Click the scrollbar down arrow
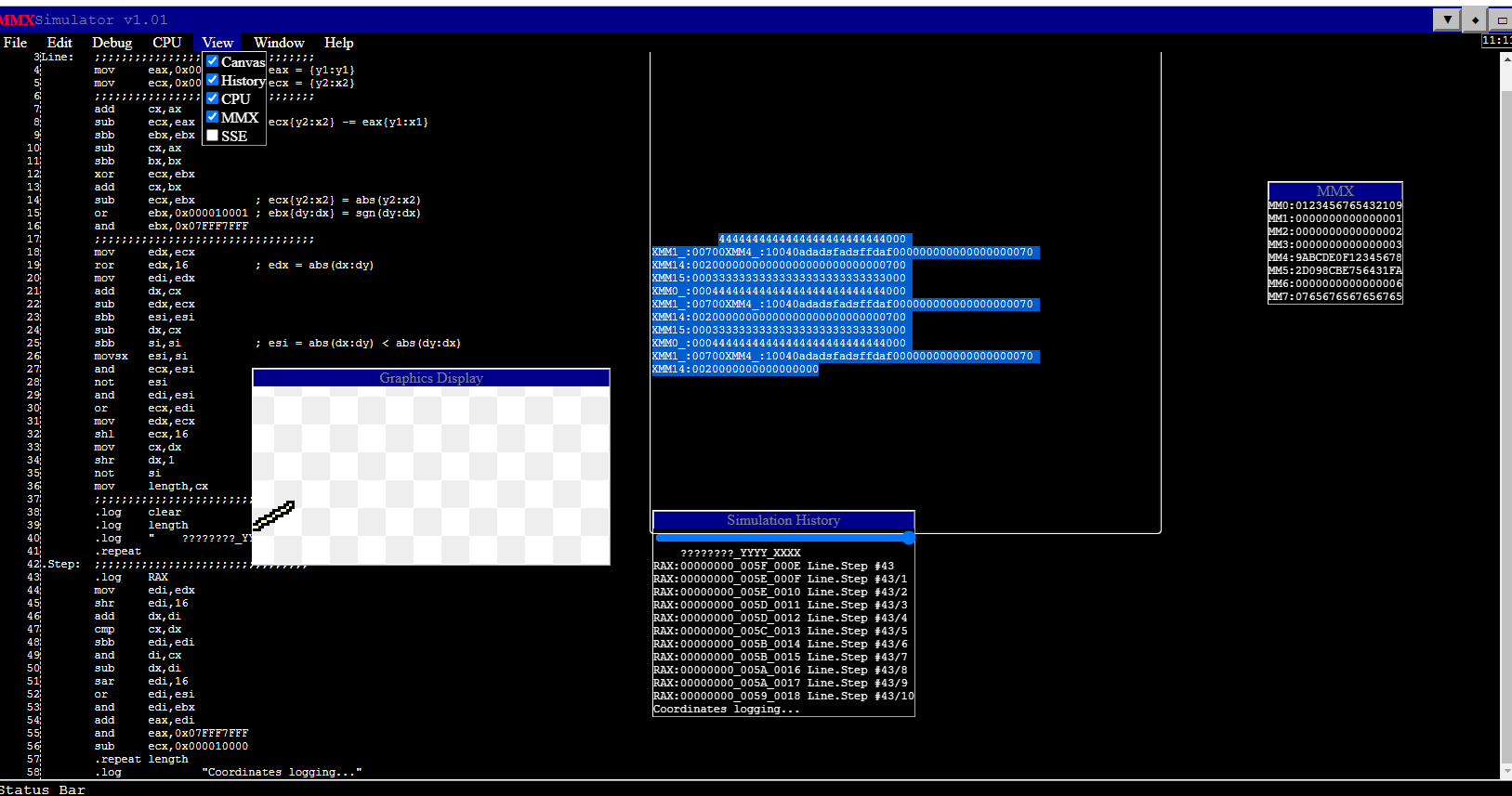The width and height of the screenshot is (1512, 796). pos(1506,771)
